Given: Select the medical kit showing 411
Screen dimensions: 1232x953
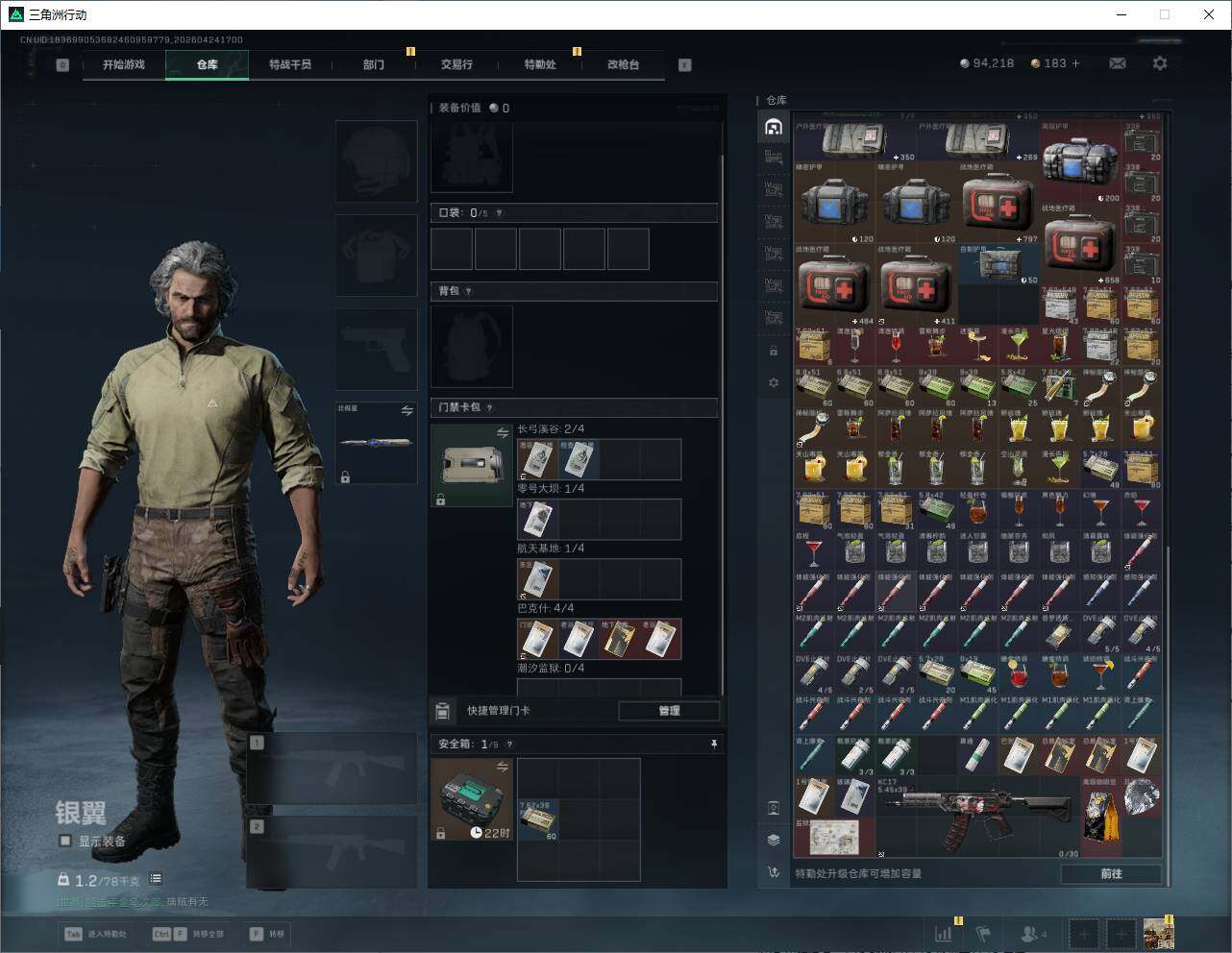Looking at the screenshot, I should point(917,284).
